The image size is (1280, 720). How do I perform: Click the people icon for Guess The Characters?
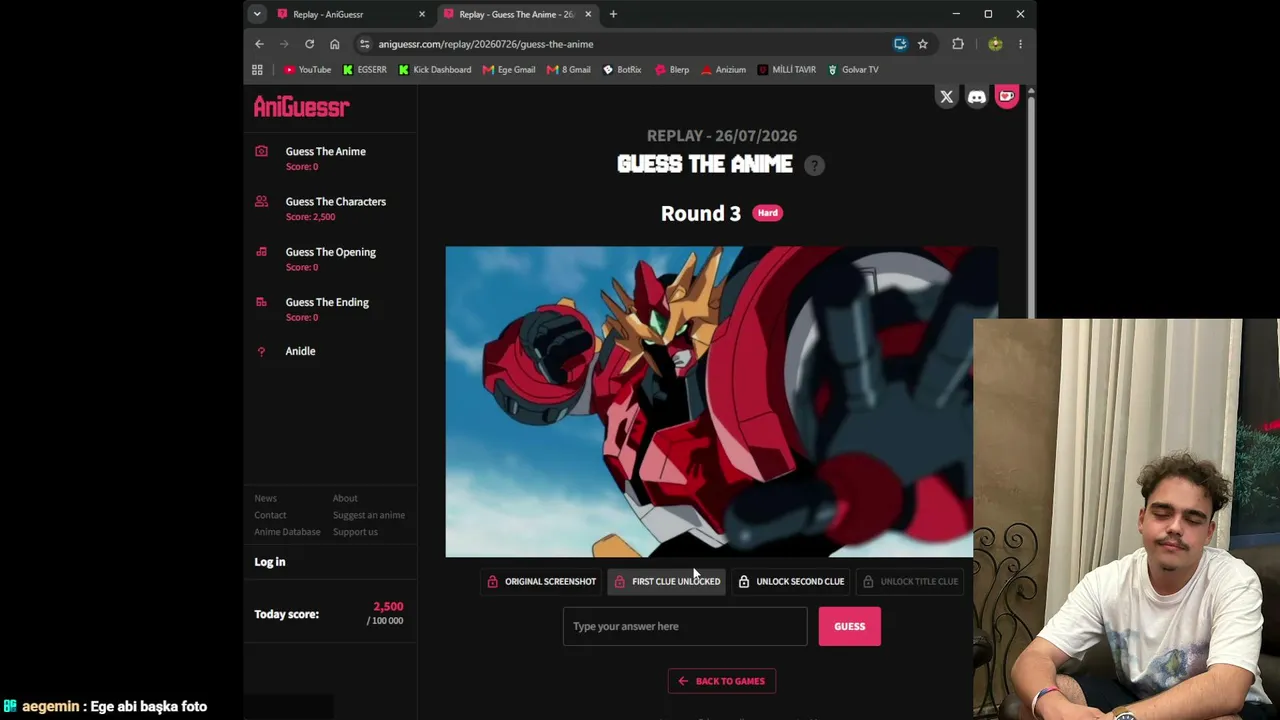click(262, 201)
